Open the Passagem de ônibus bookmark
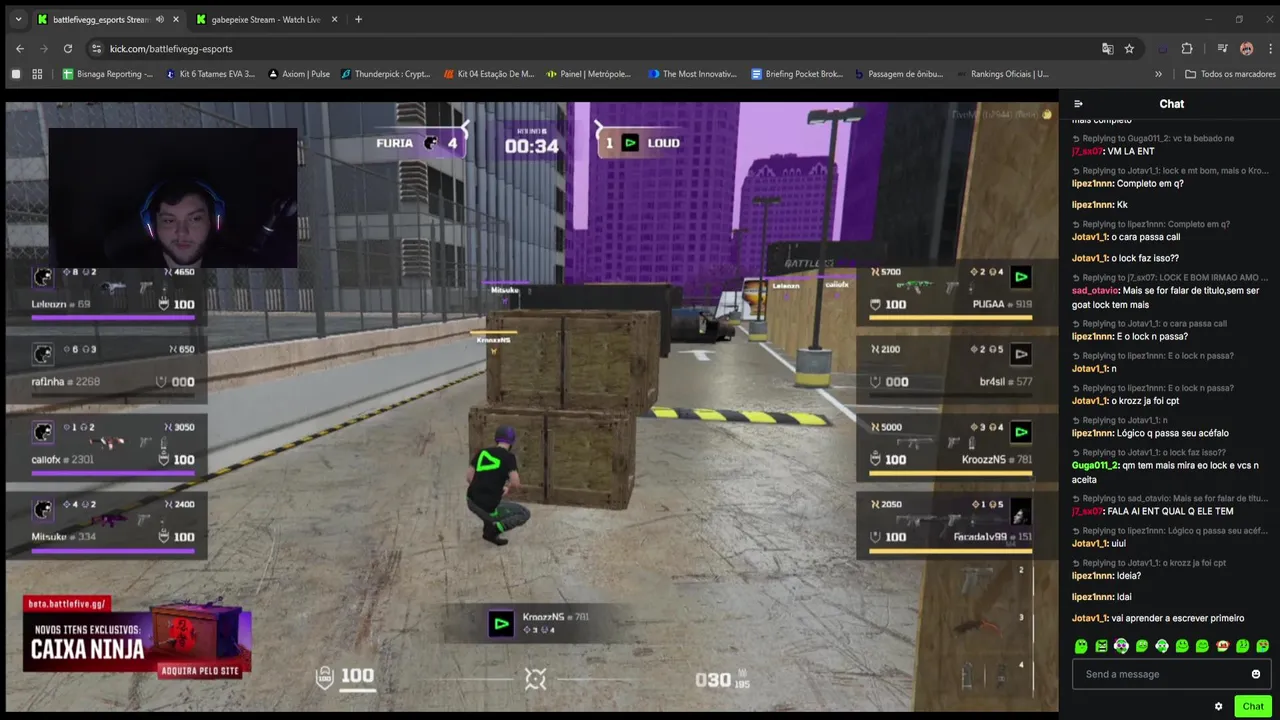This screenshot has height=720, width=1280. pos(898,74)
